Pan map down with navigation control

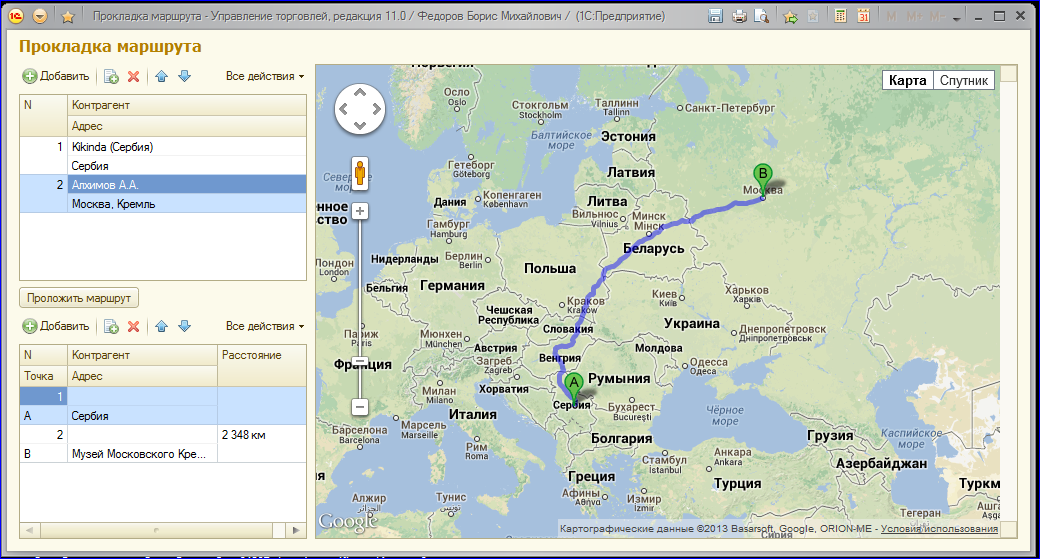[359, 125]
